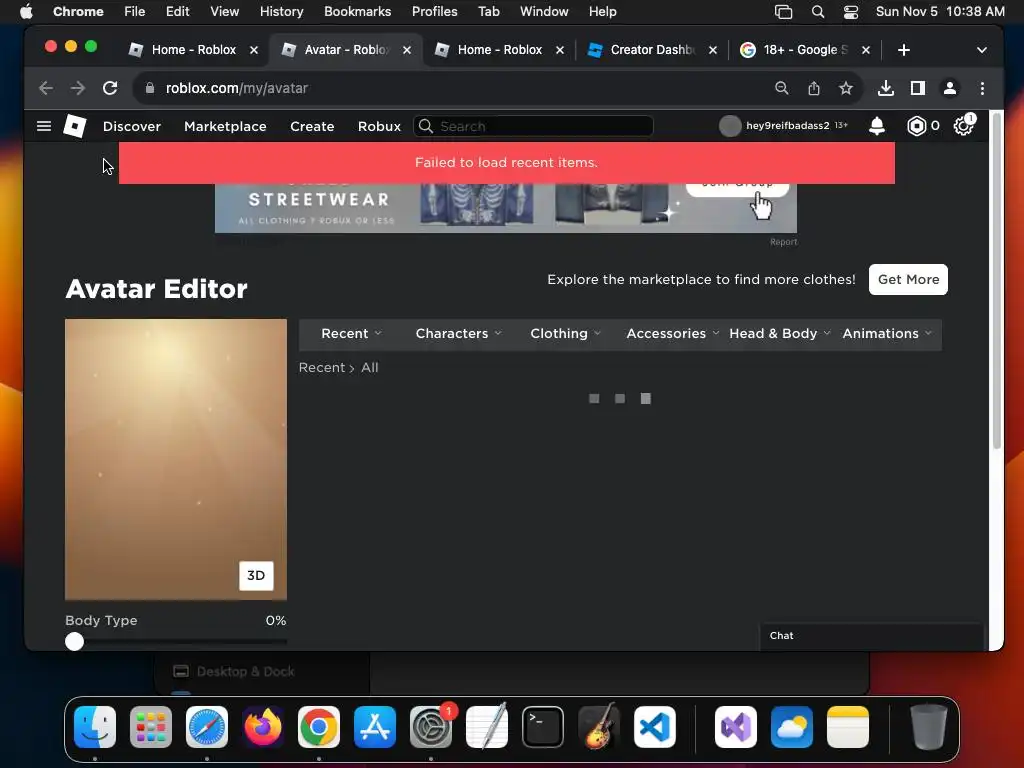Click the Chrome address bar URL
The height and width of the screenshot is (768, 1024).
(x=236, y=88)
